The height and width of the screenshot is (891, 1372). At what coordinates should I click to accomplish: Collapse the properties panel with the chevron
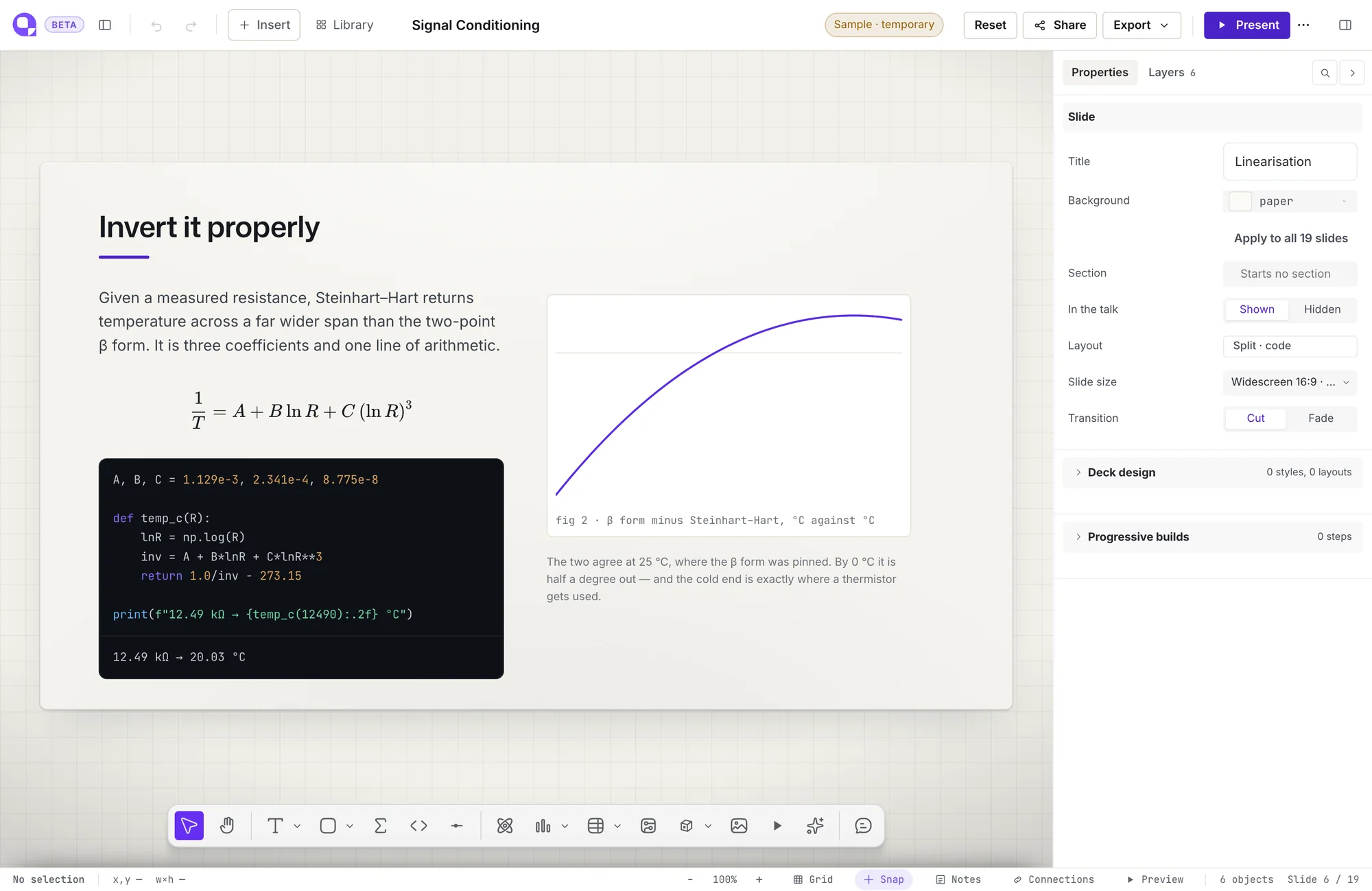[1352, 73]
